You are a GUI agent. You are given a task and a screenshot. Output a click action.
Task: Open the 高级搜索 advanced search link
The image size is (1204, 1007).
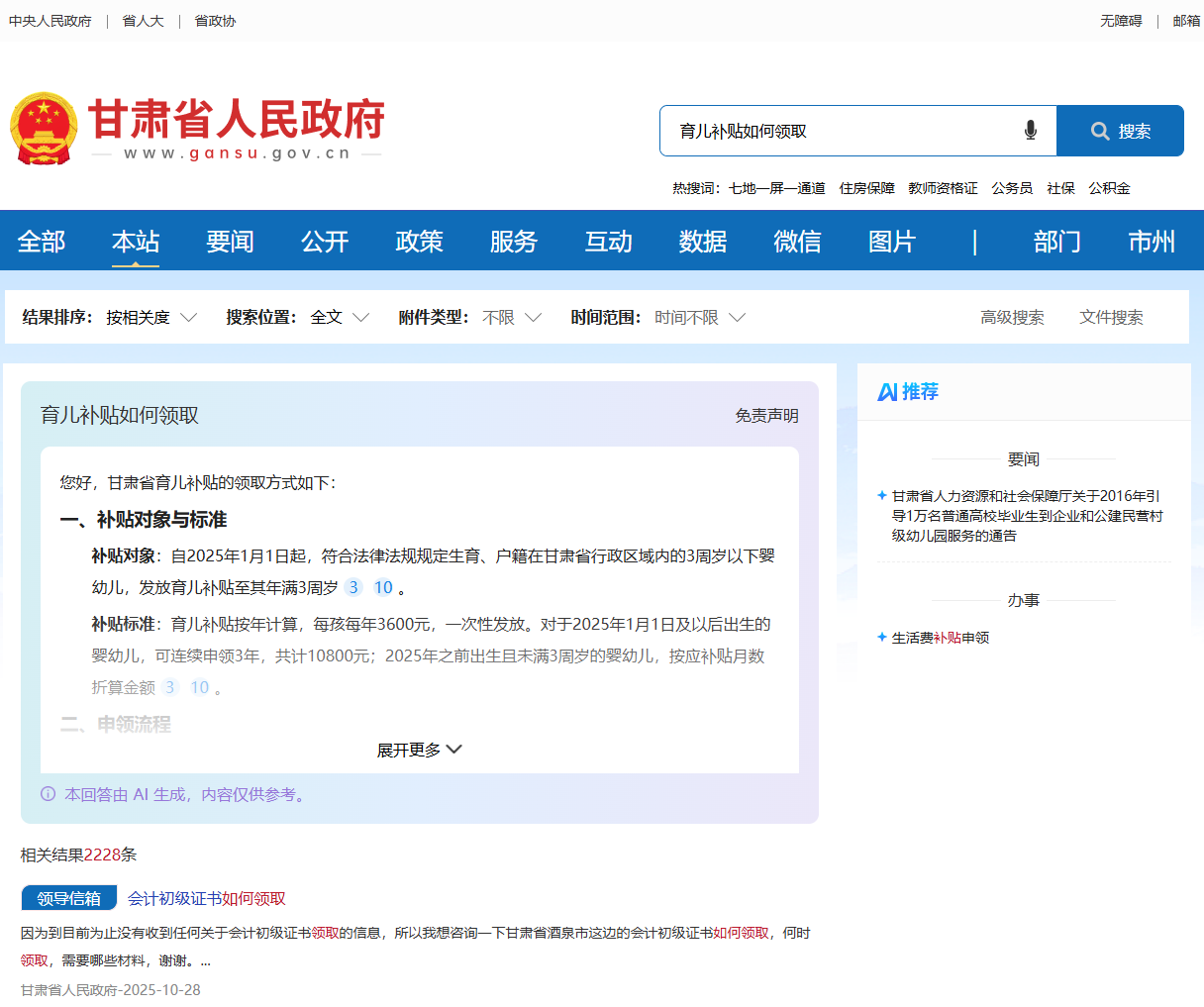point(1012,317)
